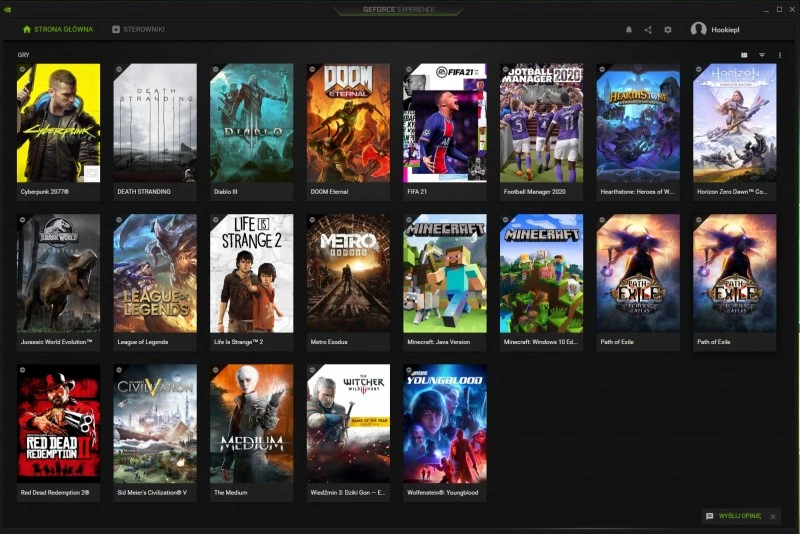Click optimization badge on Metro Exodus cover
Screen dimensions: 800x534
click(312, 220)
